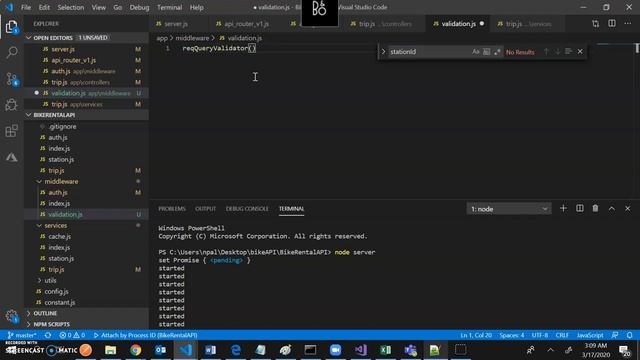This screenshot has width=640, height=360.
Task: Switch to the server.js editor tab
Action: (176, 24)
